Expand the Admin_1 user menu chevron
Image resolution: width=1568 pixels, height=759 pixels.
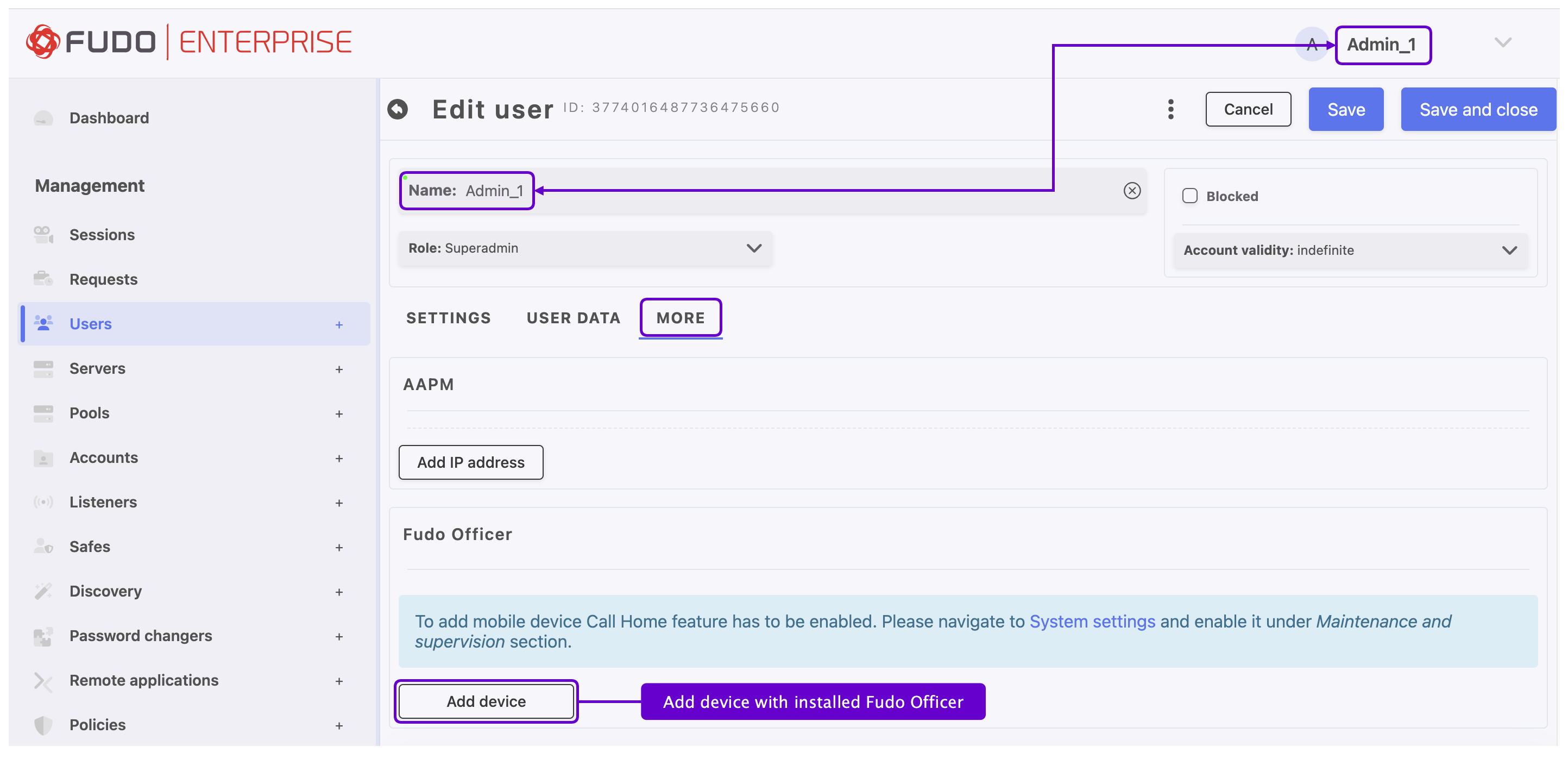coord(1503,42)
